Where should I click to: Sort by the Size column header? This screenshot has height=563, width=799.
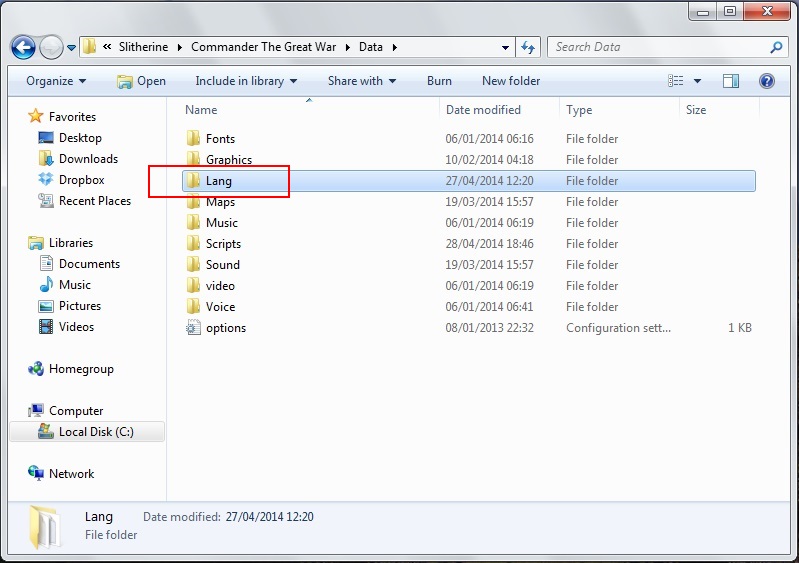coord(696,110)
